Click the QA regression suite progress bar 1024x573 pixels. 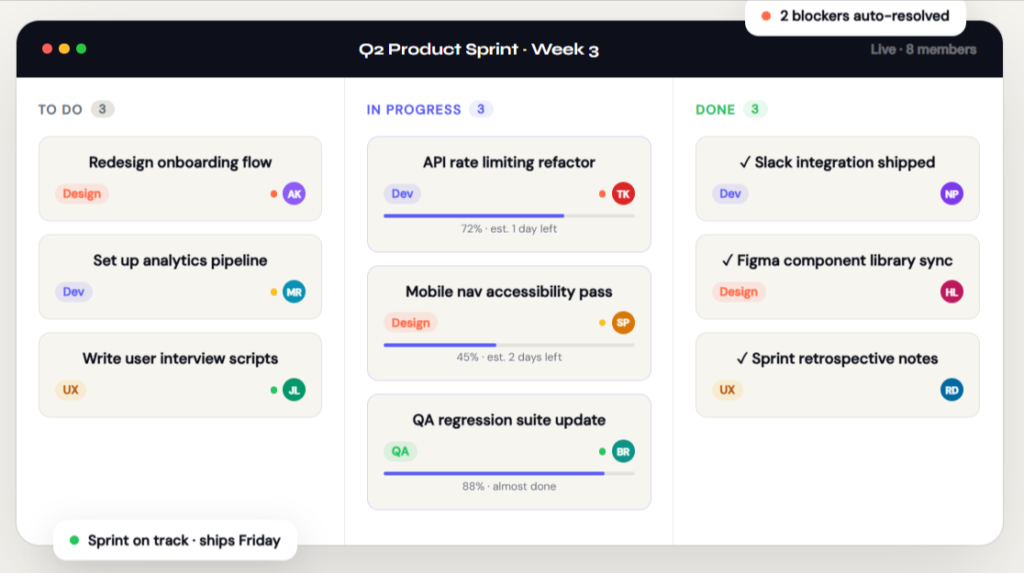pyautogui.click(x=509, y=473)
